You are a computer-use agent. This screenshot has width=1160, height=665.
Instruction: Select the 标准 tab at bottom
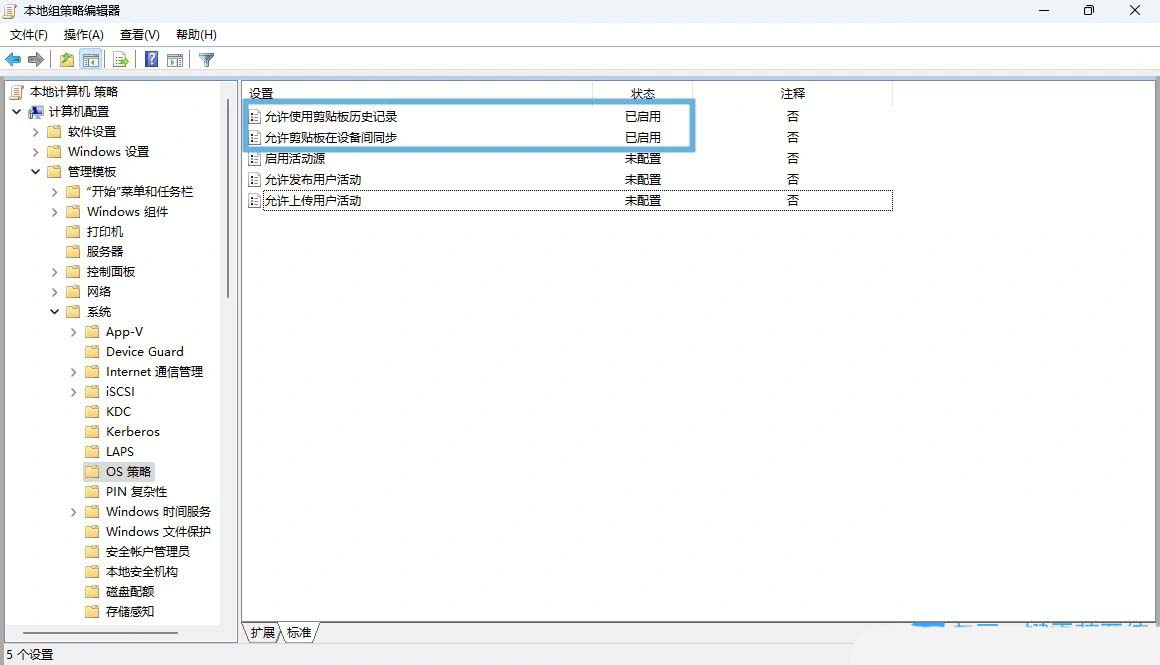(299, 633)
